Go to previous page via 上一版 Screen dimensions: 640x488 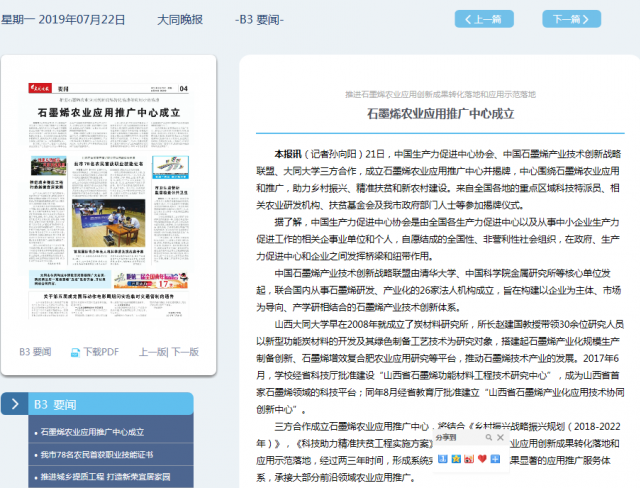pyautogui.click(x=152, y=352)
